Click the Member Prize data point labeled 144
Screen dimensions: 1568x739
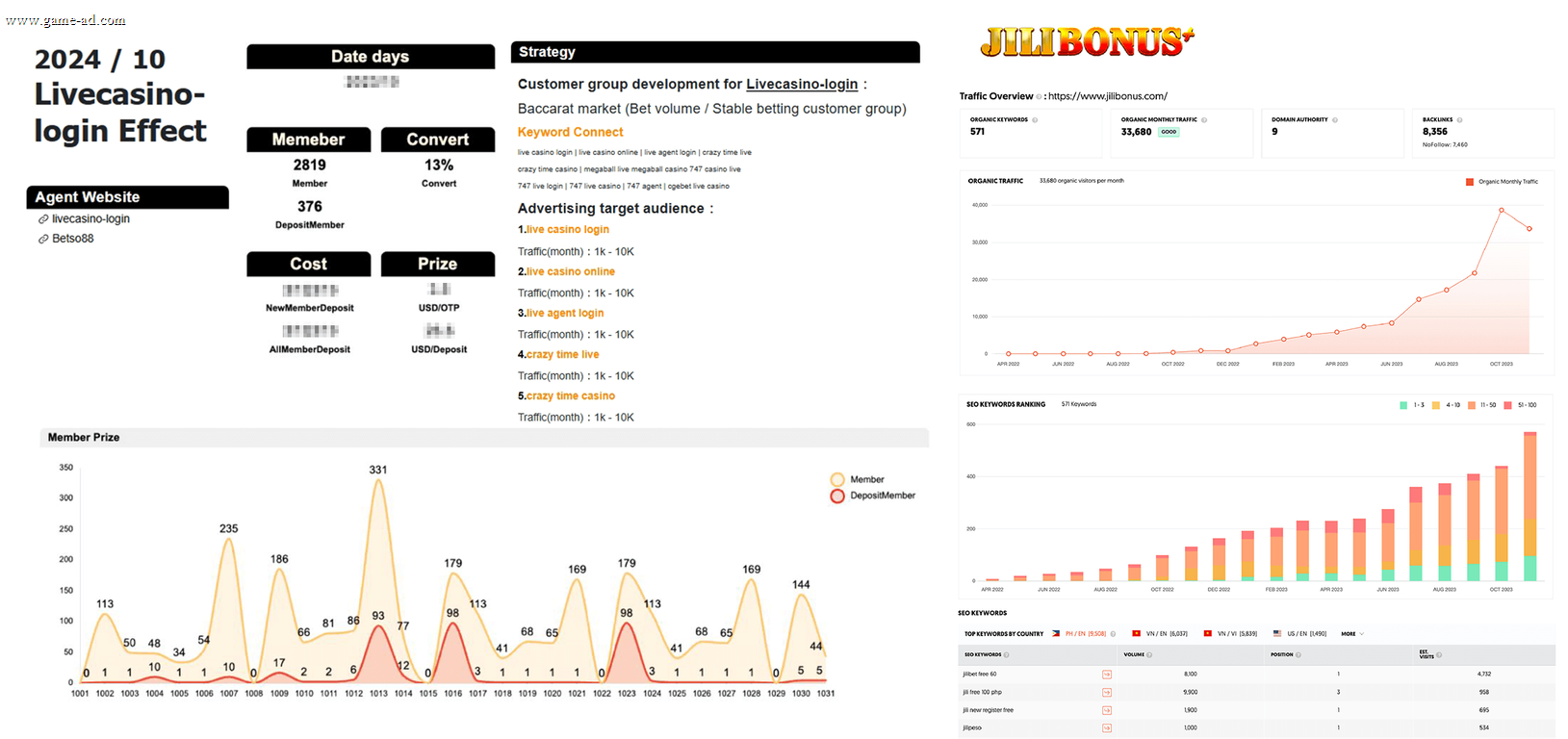point(801,595)
